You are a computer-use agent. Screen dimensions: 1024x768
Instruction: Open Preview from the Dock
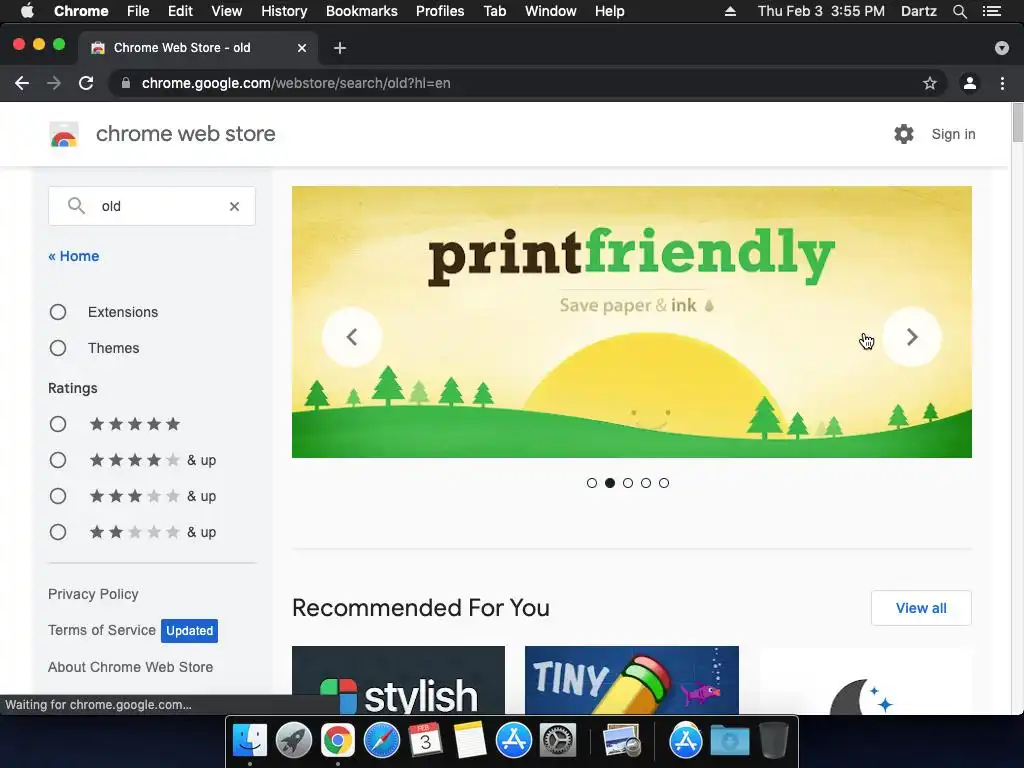pyautogui.click(x=622, y=741)
